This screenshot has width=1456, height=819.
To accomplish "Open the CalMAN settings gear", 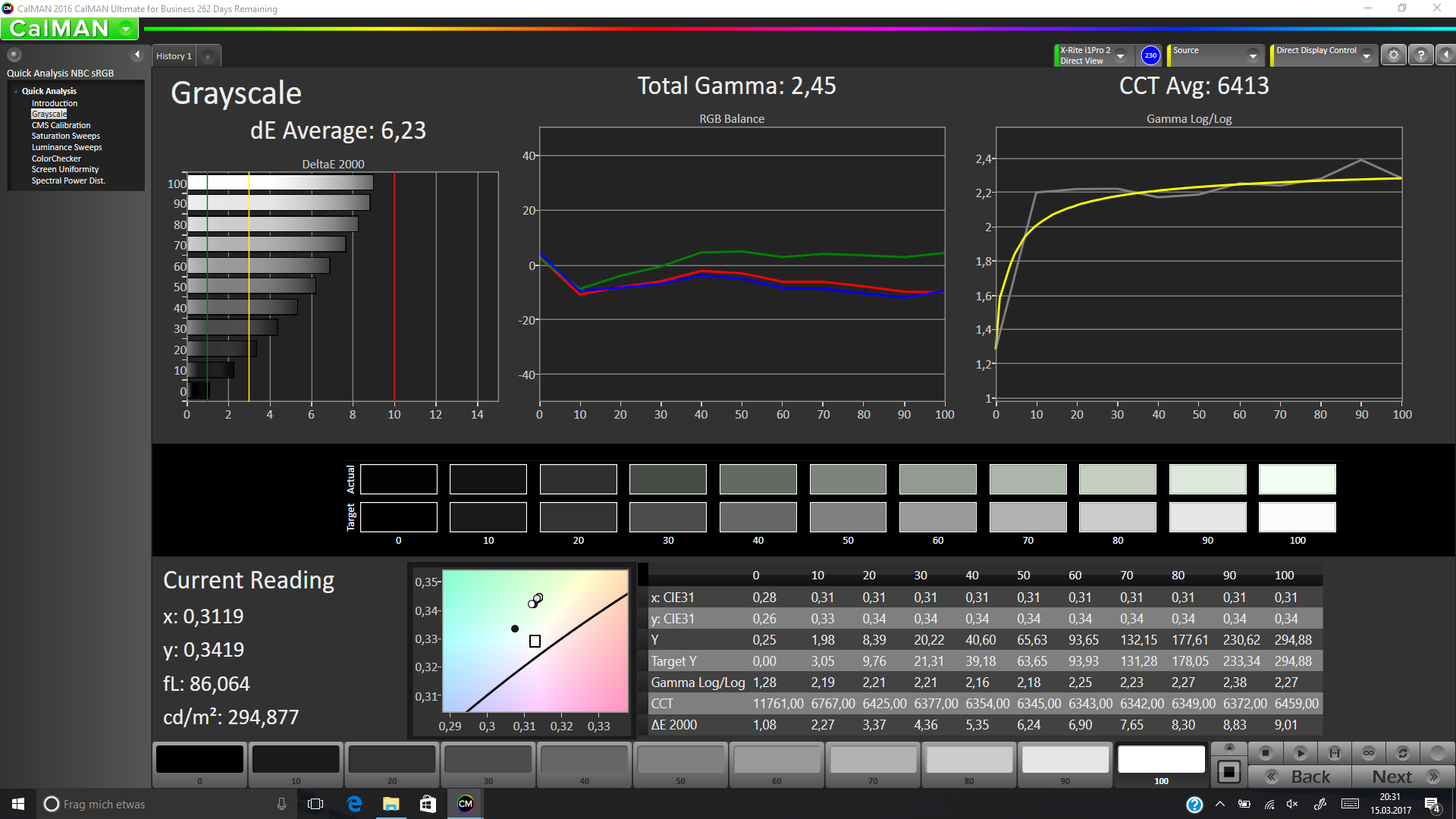I will click(x=1393, y=55).
